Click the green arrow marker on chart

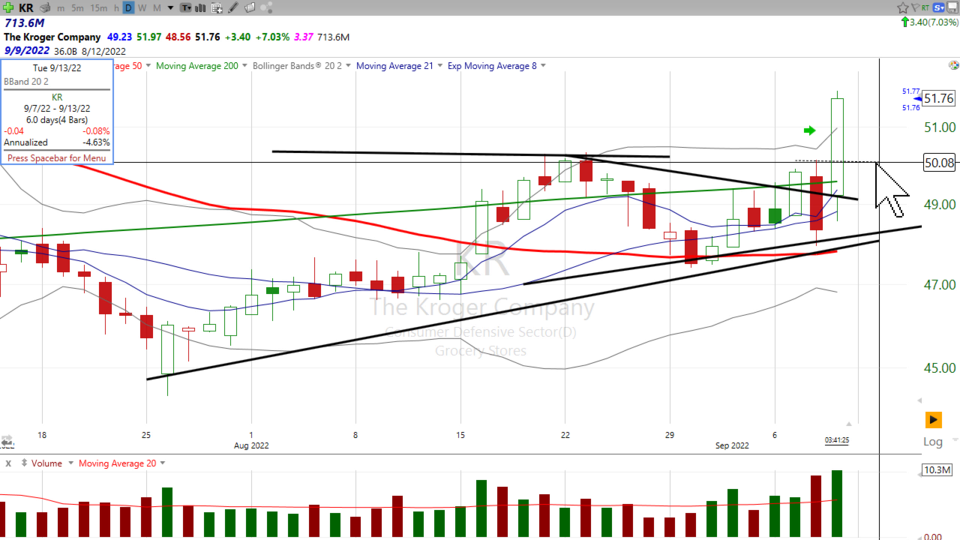click(x=809, y=130)
